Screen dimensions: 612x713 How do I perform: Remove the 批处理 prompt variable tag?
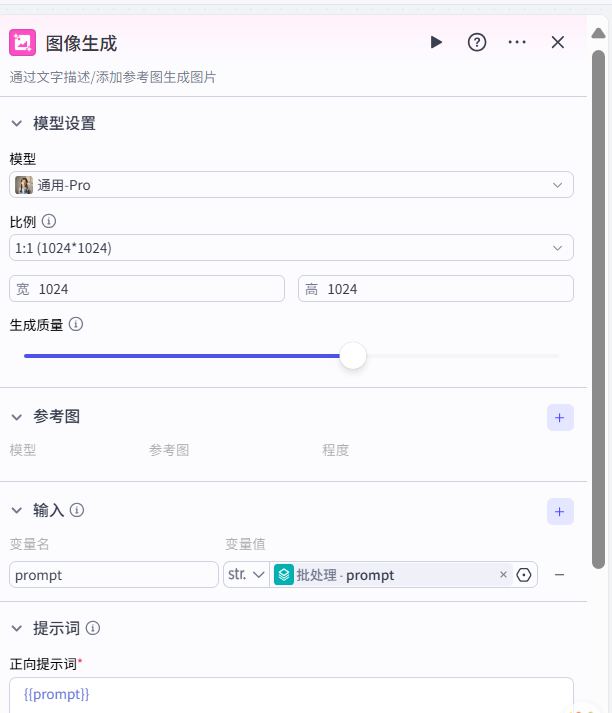(503, 575)
